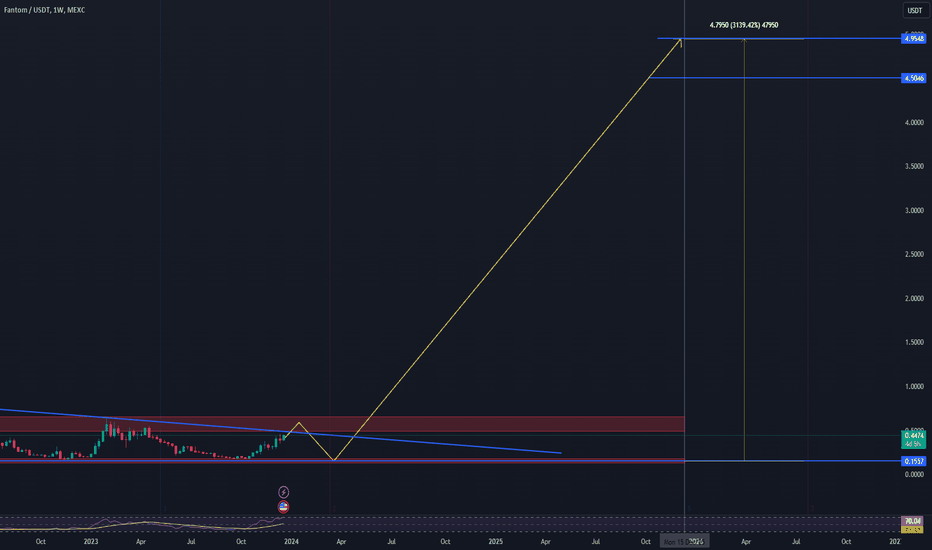Click the highlighted crosshair date label on time axis
The image size is (932, 550).
[x=684, y=542]
